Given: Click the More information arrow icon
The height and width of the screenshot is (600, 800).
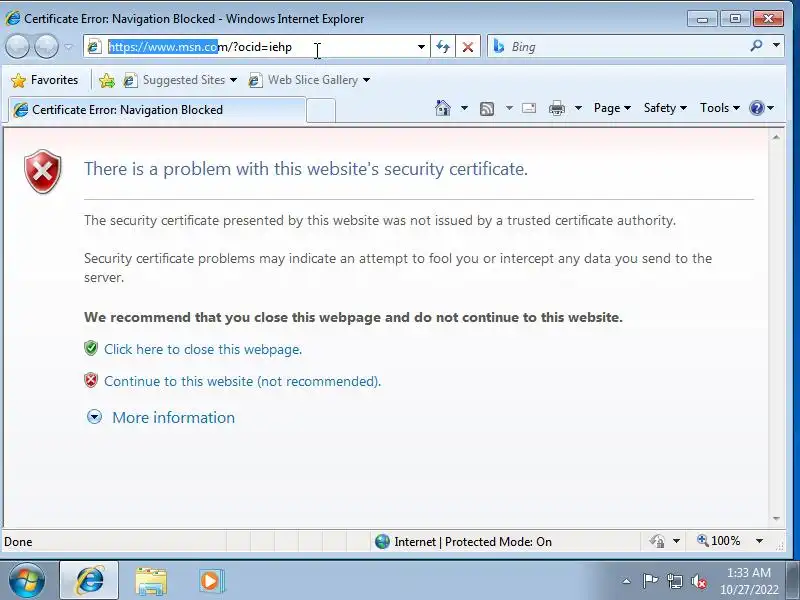Looking at the screenshot, I should 94,417.
